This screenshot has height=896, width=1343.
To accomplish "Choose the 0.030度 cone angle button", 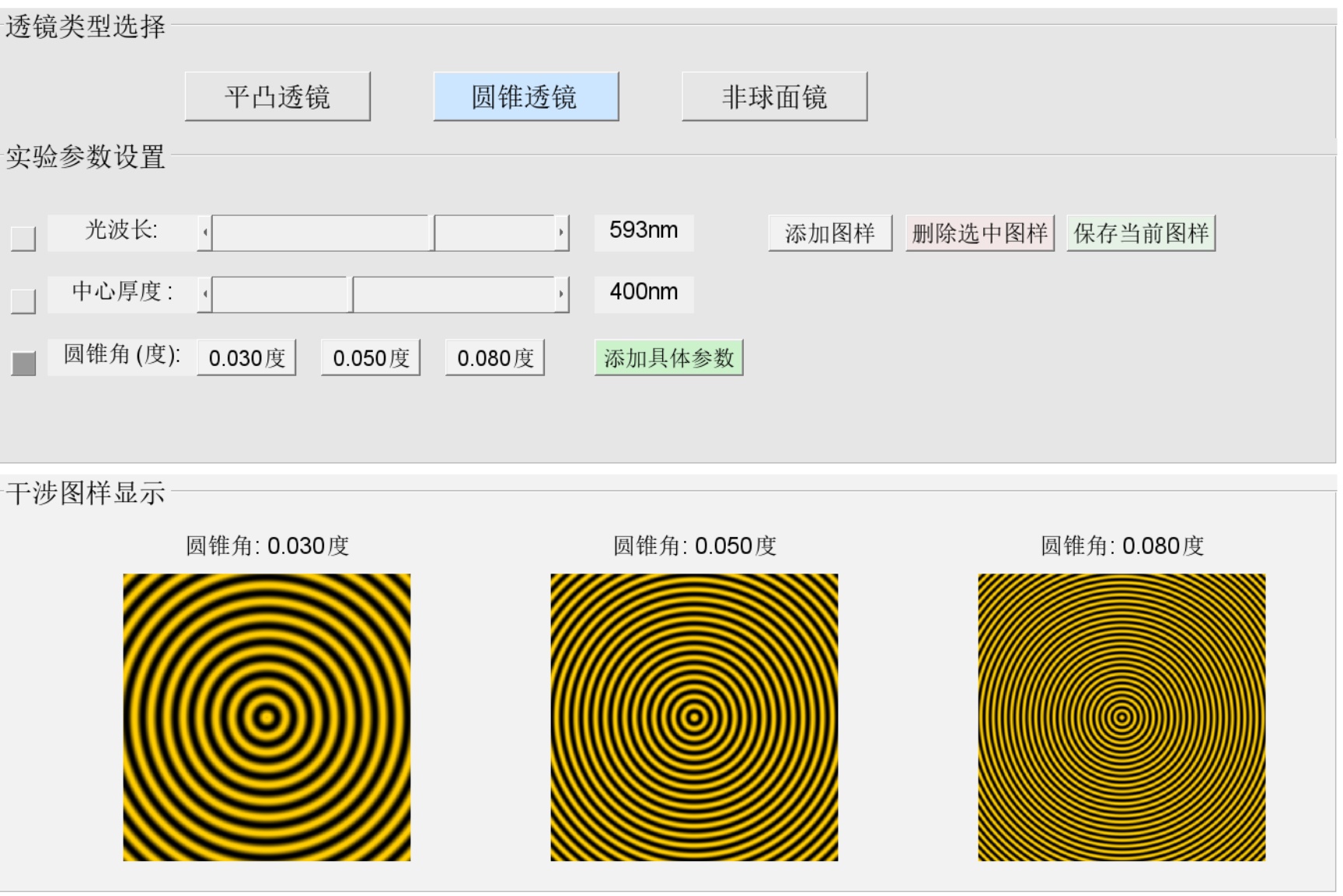I will coord(246,358).
